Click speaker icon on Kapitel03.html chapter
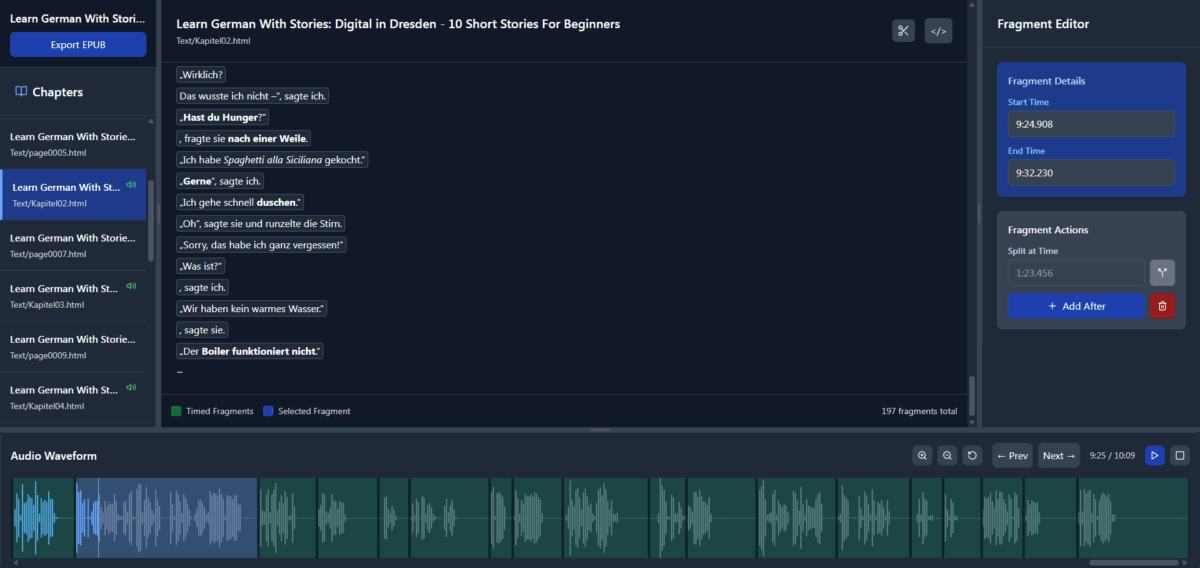 click(x=131, y=286)
